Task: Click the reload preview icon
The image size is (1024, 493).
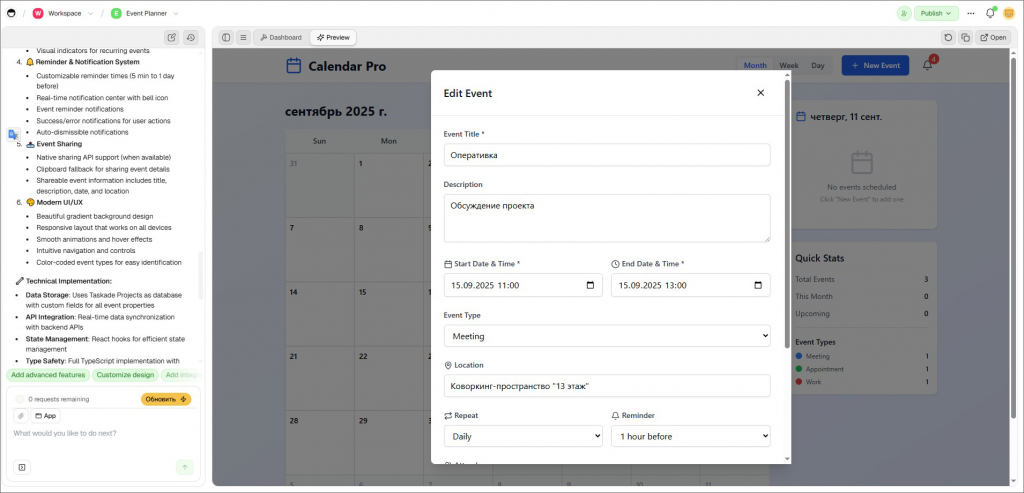Action: click(948, 38)
